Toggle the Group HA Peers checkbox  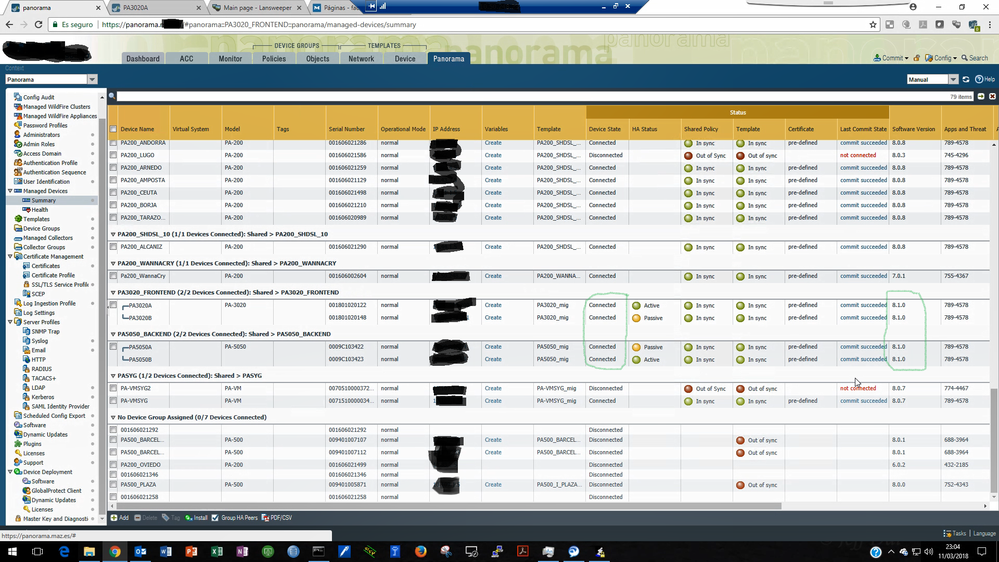click(x=215, y=518)
